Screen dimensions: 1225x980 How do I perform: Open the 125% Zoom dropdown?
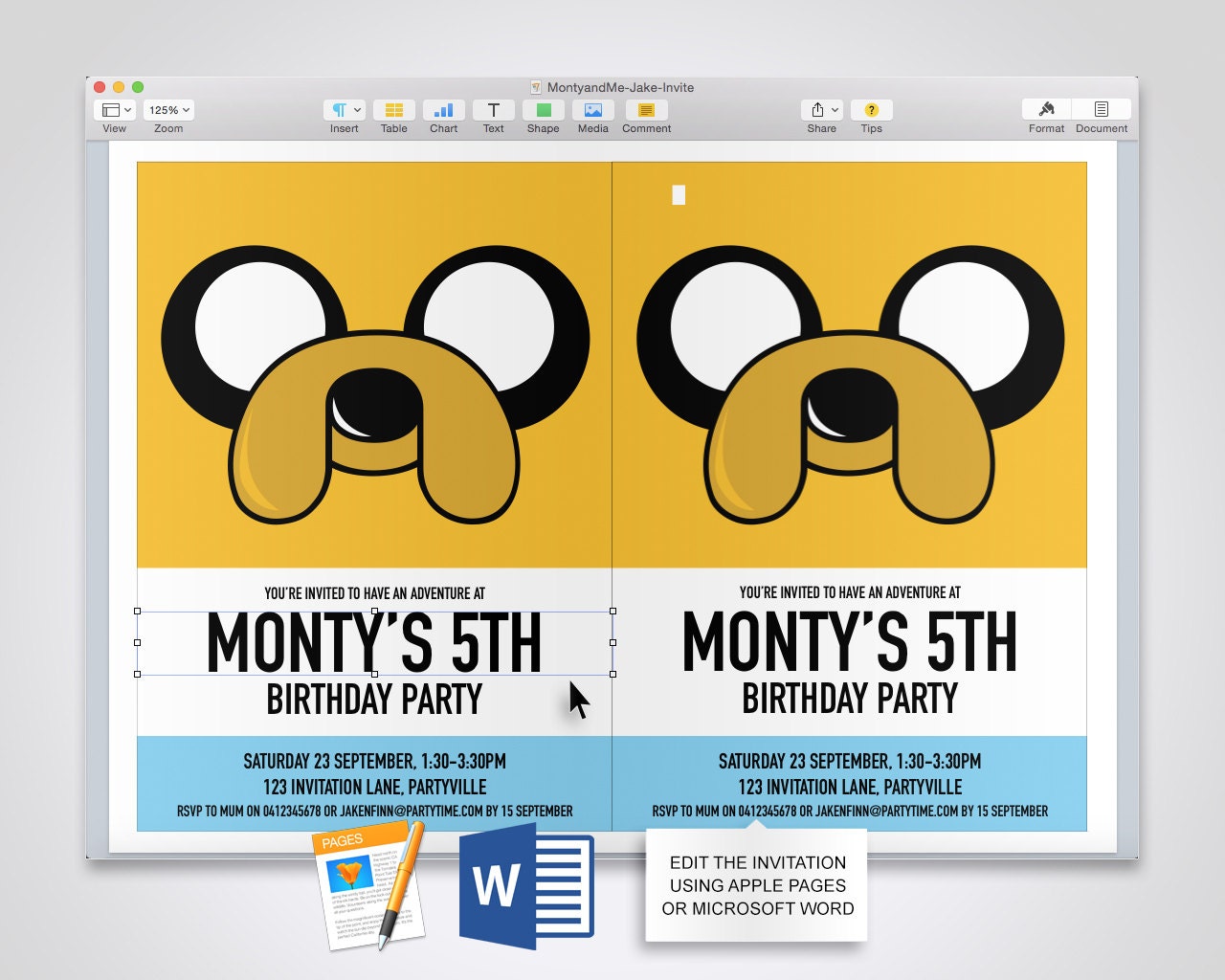(x=167, y=109)
